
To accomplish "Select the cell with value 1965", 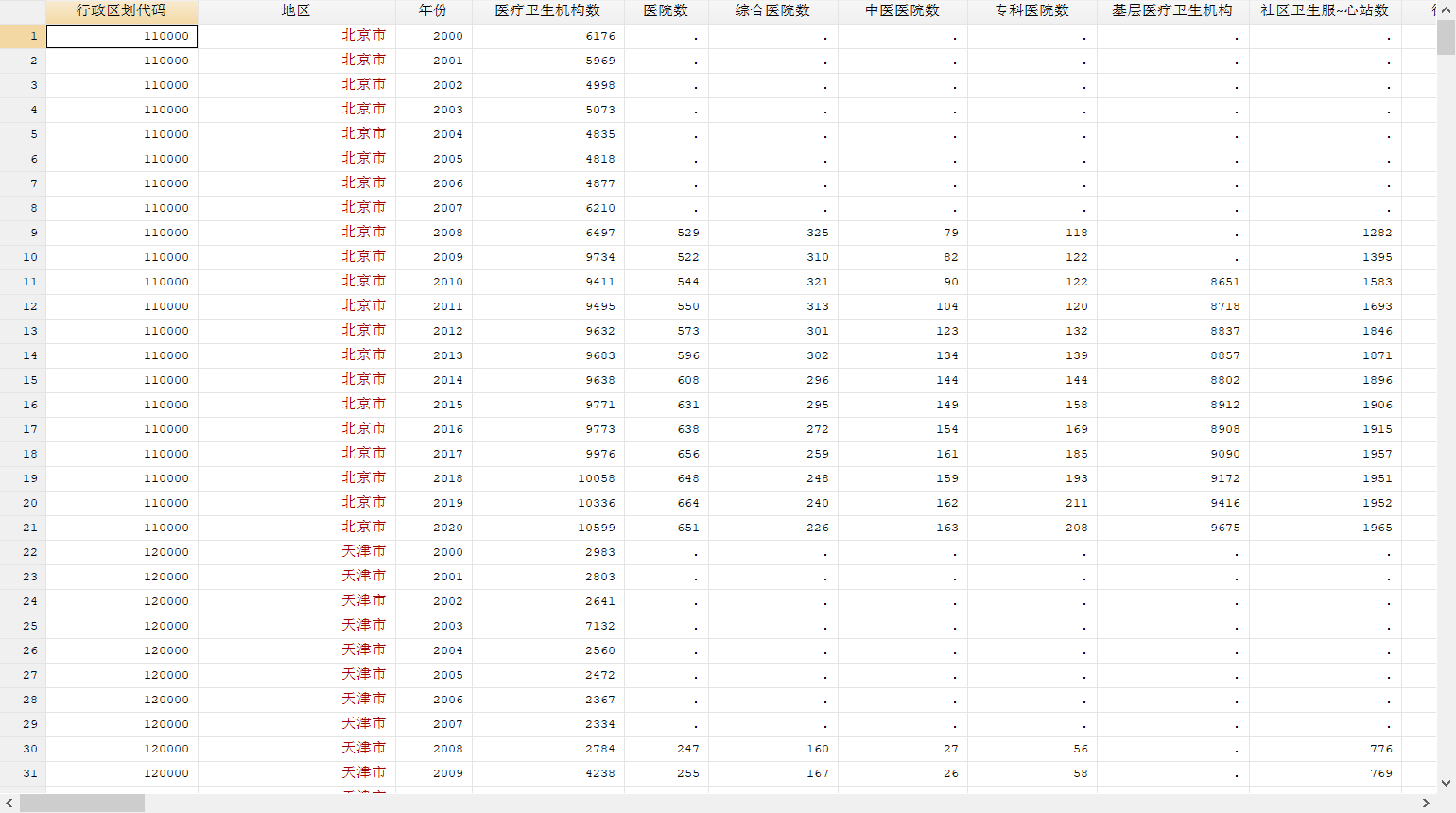I will pos(1326,528).
